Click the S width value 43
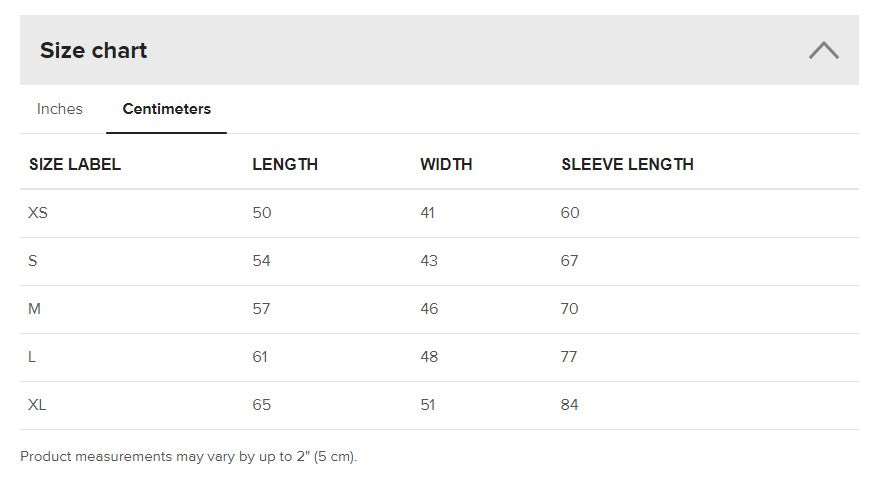 (x=429, y=261)
